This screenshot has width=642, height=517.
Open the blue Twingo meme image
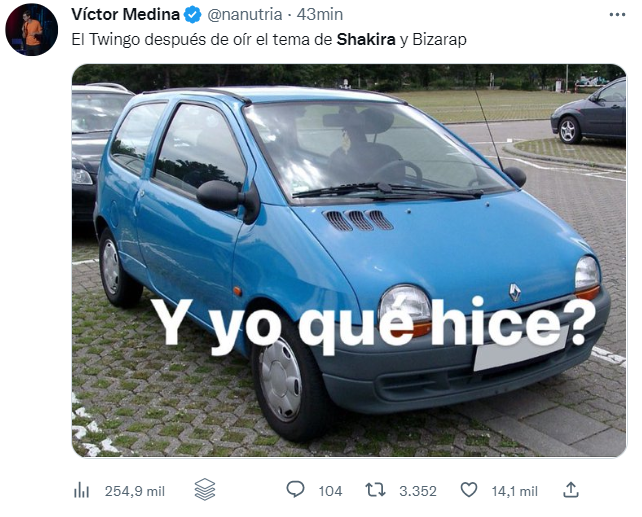pyautogui.click(x=349, y=260)
